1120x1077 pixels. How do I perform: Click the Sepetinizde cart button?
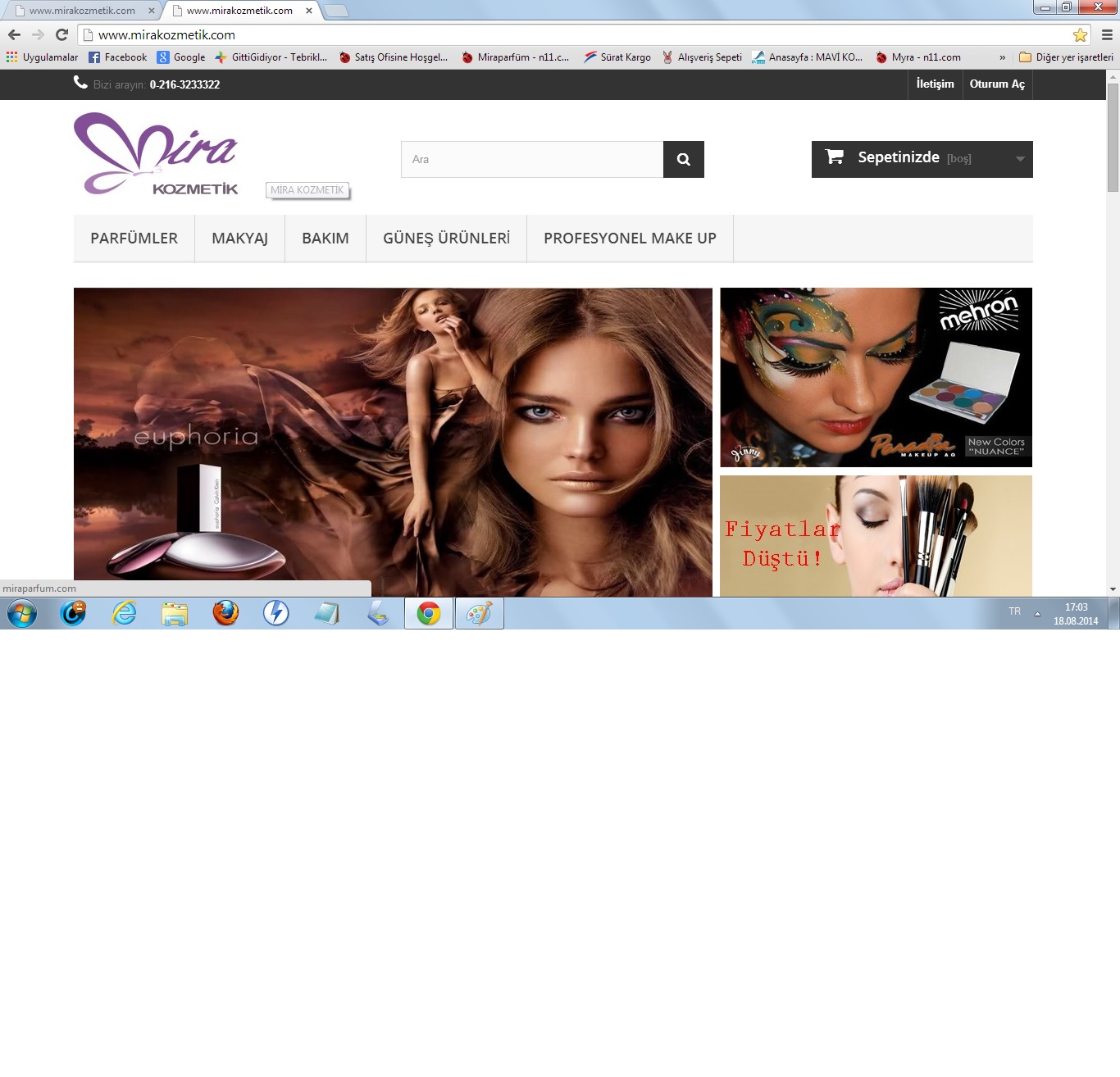coord(922,159)
